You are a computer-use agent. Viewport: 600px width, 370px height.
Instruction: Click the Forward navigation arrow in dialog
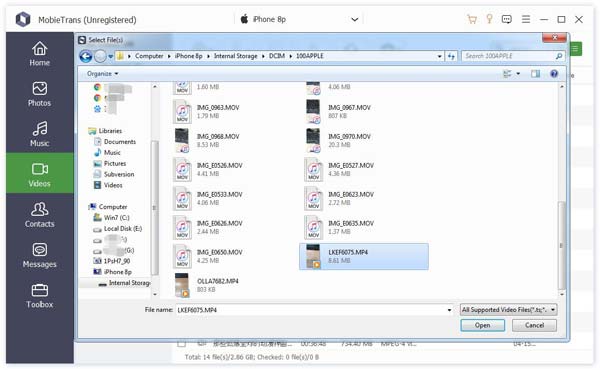point(100,57)
